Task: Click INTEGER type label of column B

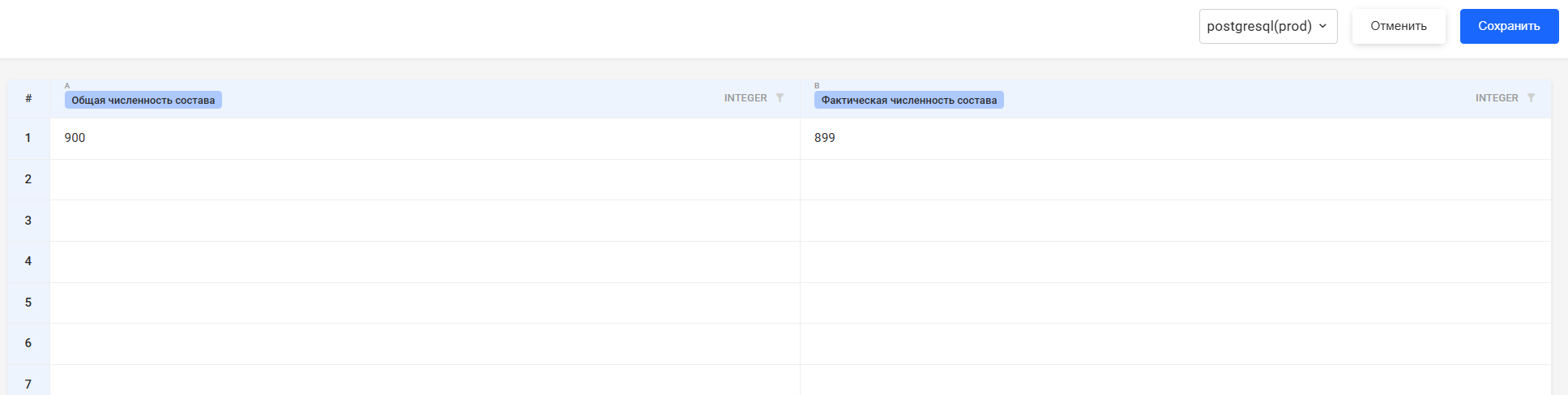Action: tap(1497, 98)
